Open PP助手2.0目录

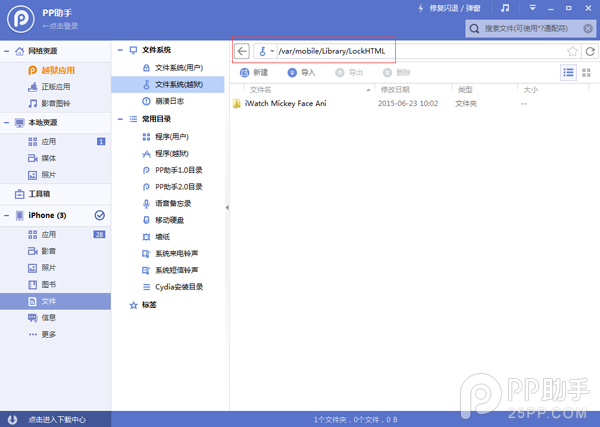click(x=168, y=187)
